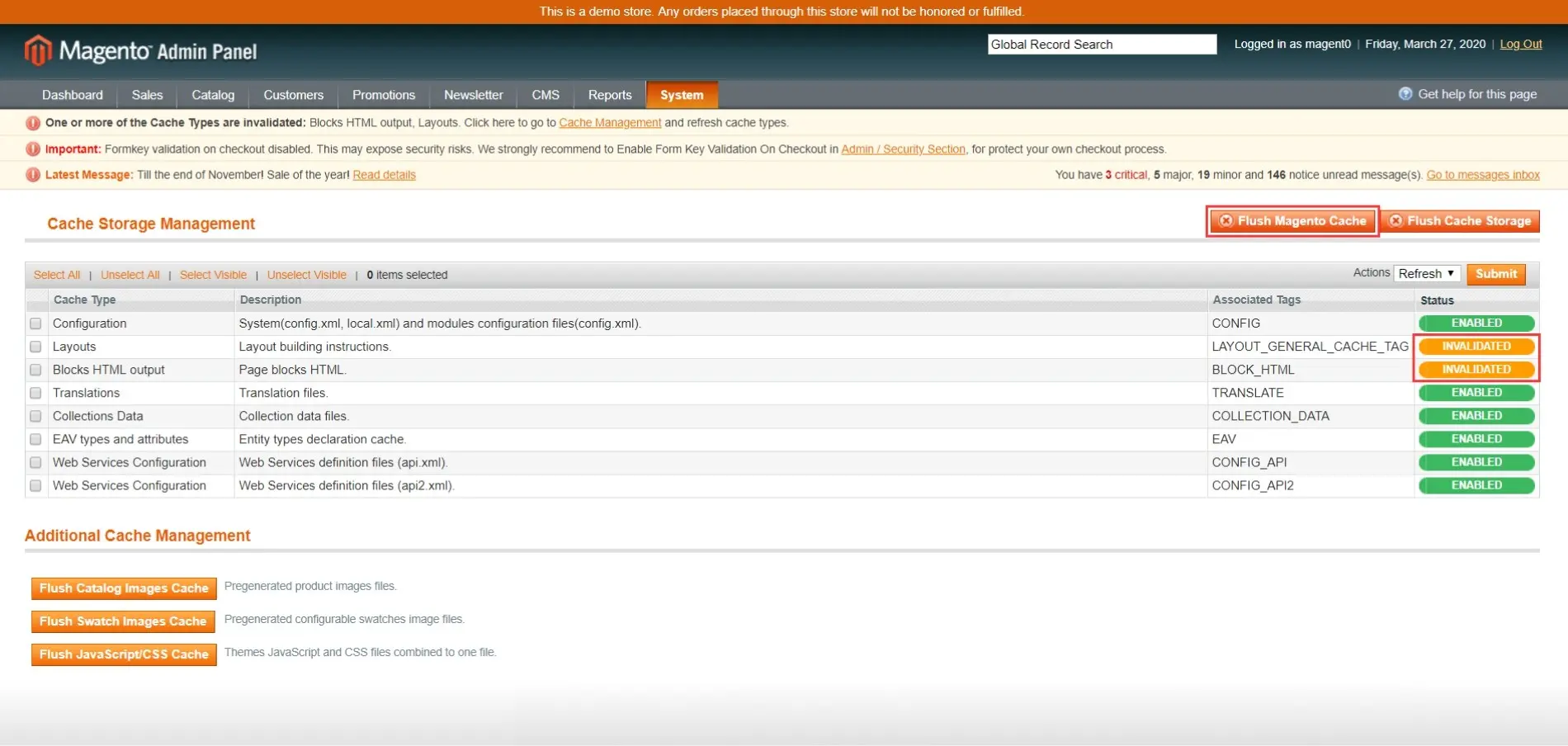Click the Latest Message alert icon

click(x=33, y=175)
